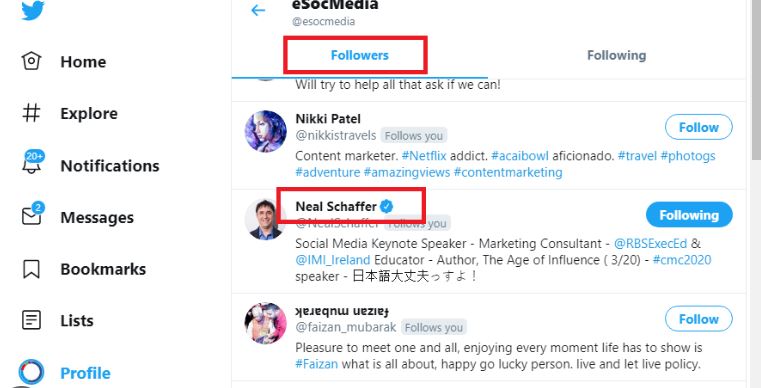
Task: Open the Explore hashtag icon
Action: click(32, 113)
